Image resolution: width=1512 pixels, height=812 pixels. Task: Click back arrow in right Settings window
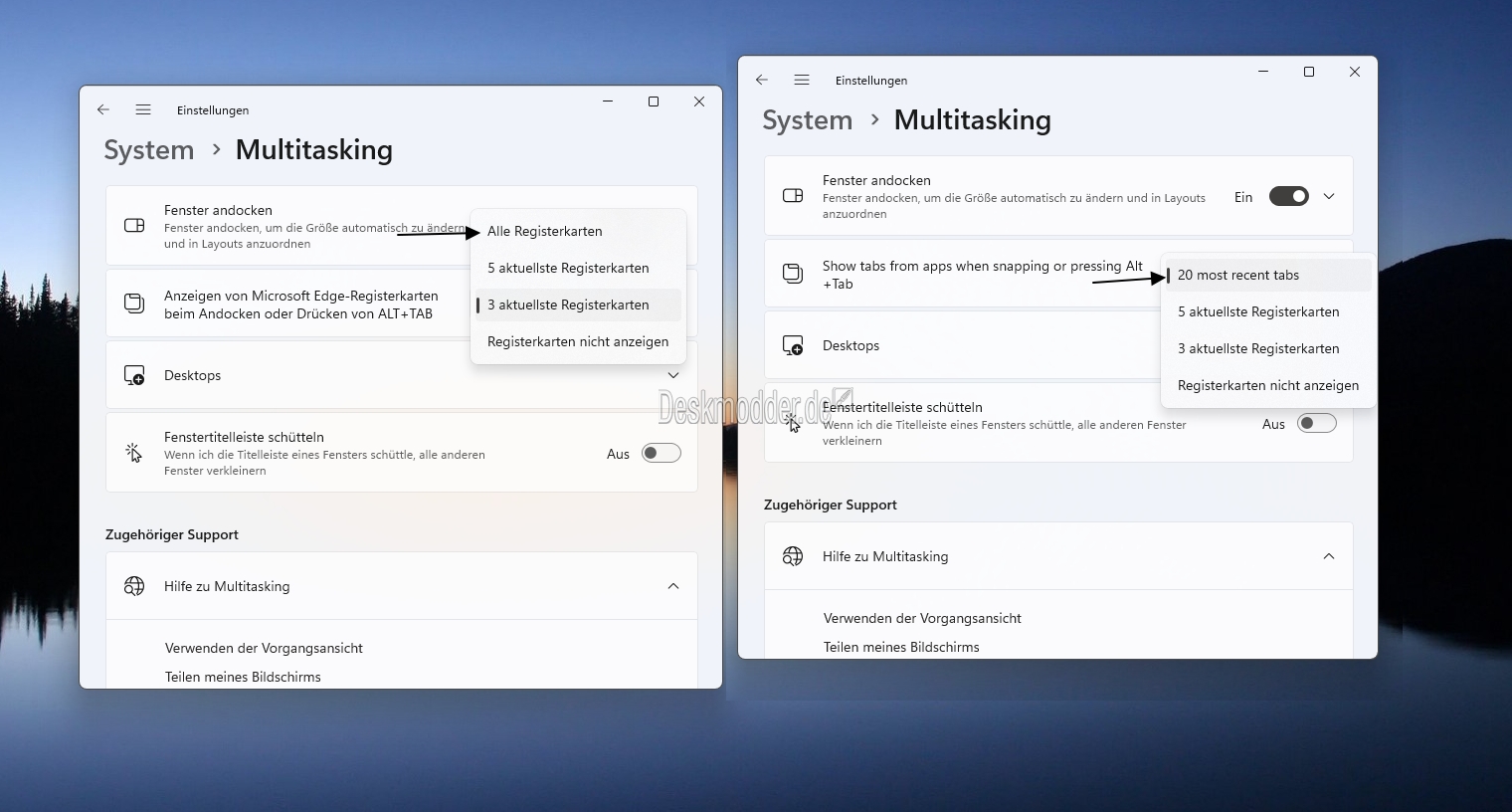click(762, 81)
